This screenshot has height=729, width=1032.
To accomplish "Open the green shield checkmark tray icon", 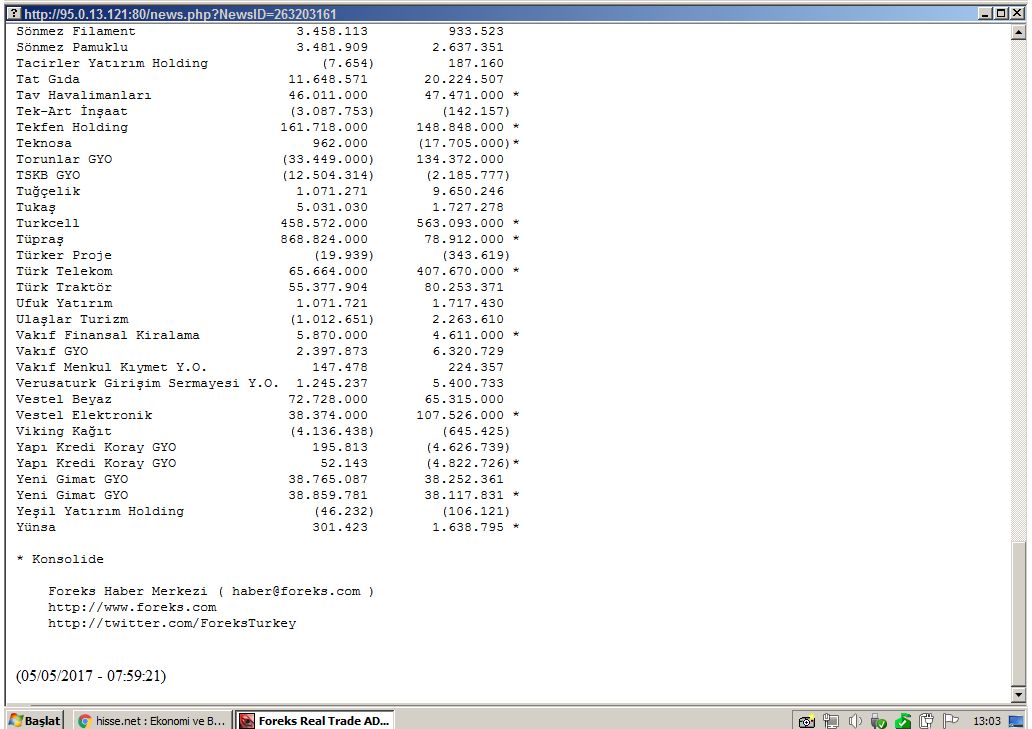I will click(903, 721).
